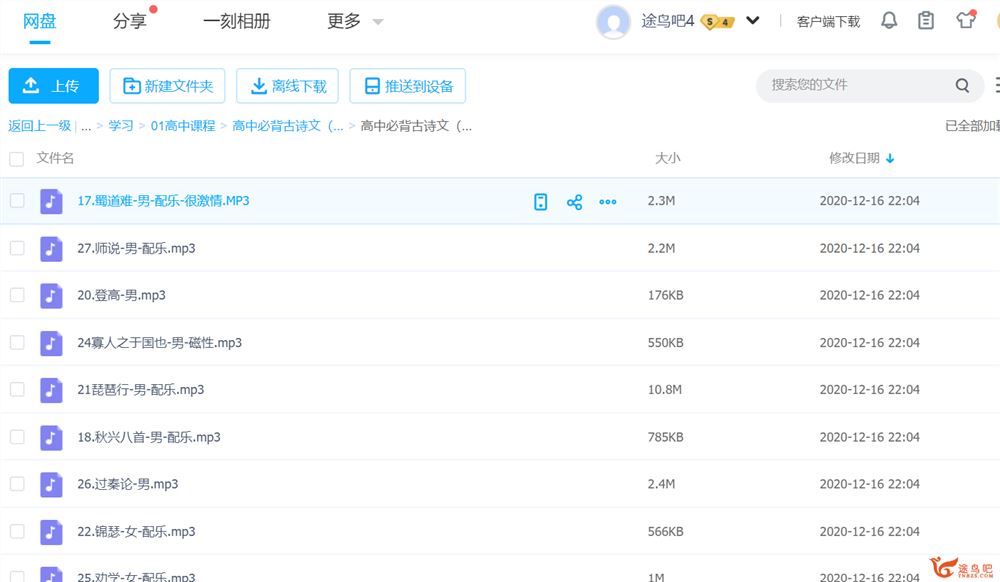Push 17.蜀道难 file to phone device icon
Screen dimensions: 1000x582
(540, 201)
